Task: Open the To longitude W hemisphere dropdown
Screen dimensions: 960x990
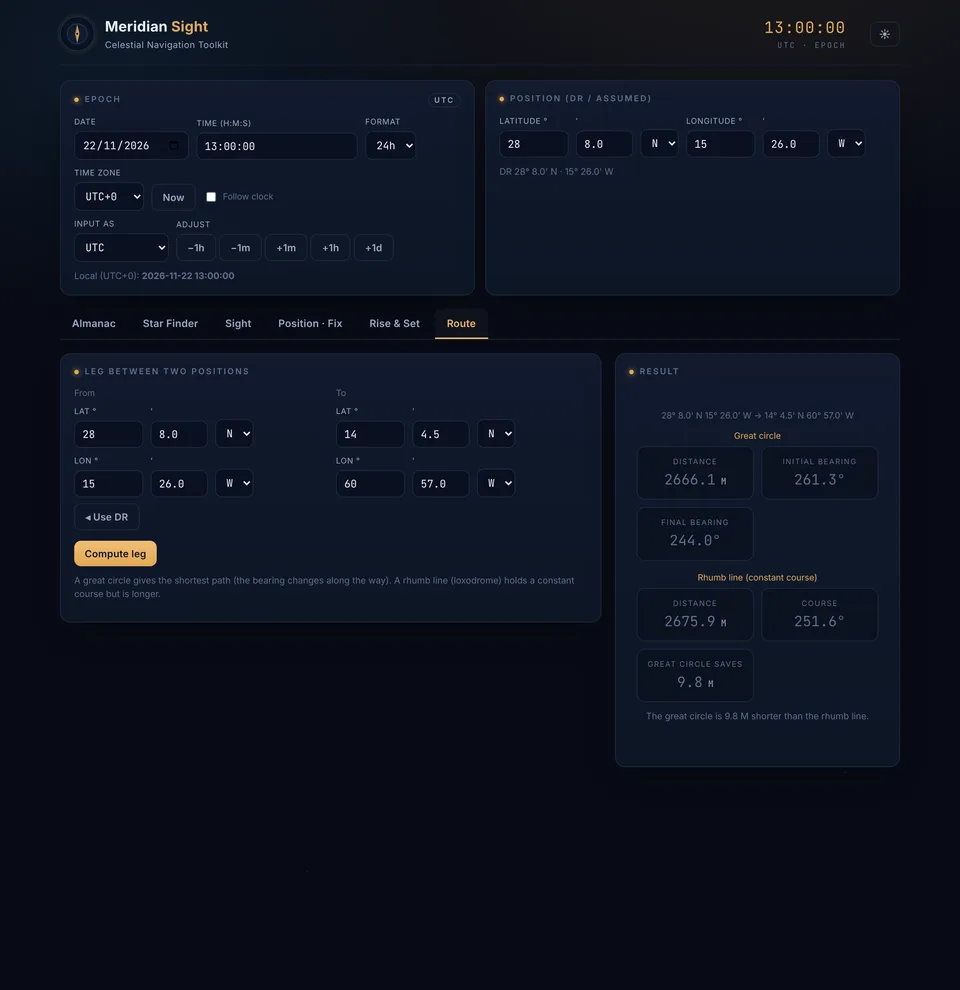Action: pos(496,483)
